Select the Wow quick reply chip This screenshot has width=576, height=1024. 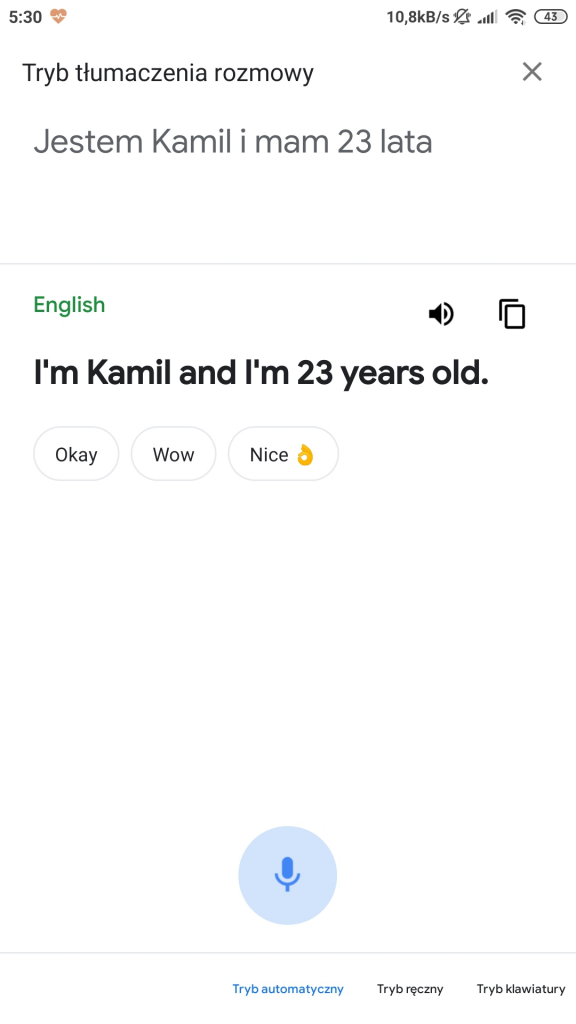[x=173, y=454]
